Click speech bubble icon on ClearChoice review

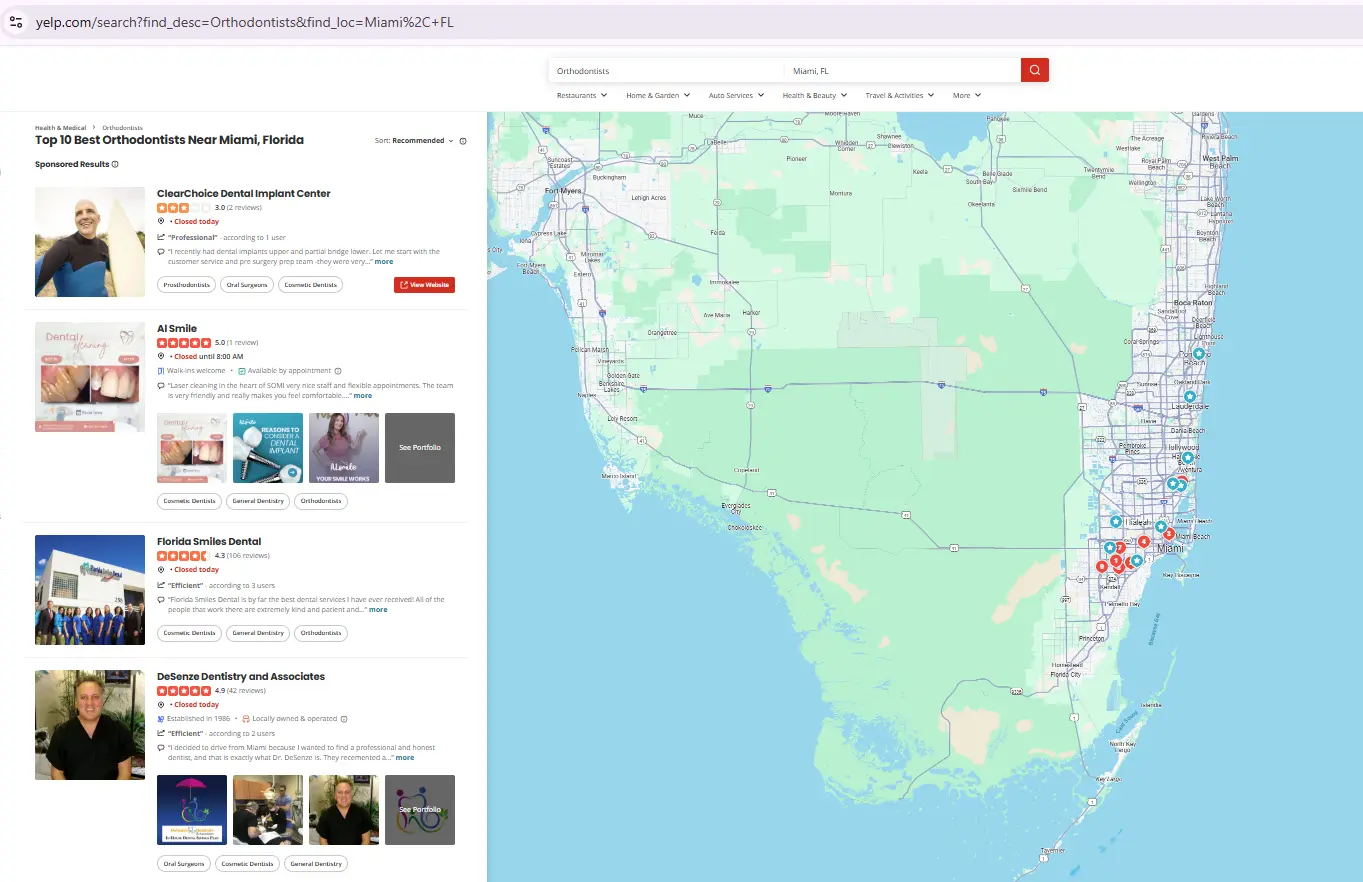click(161, 252)
